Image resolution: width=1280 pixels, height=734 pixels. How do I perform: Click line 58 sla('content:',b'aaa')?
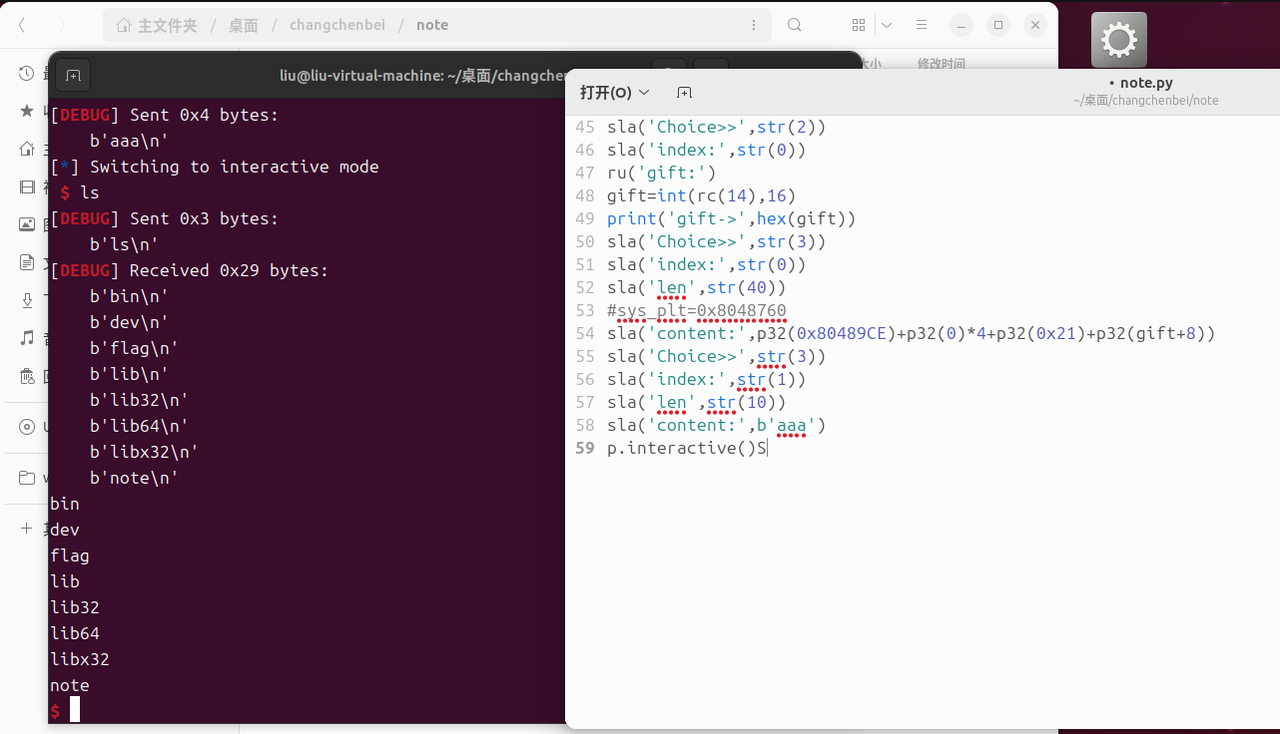(716, 425)
